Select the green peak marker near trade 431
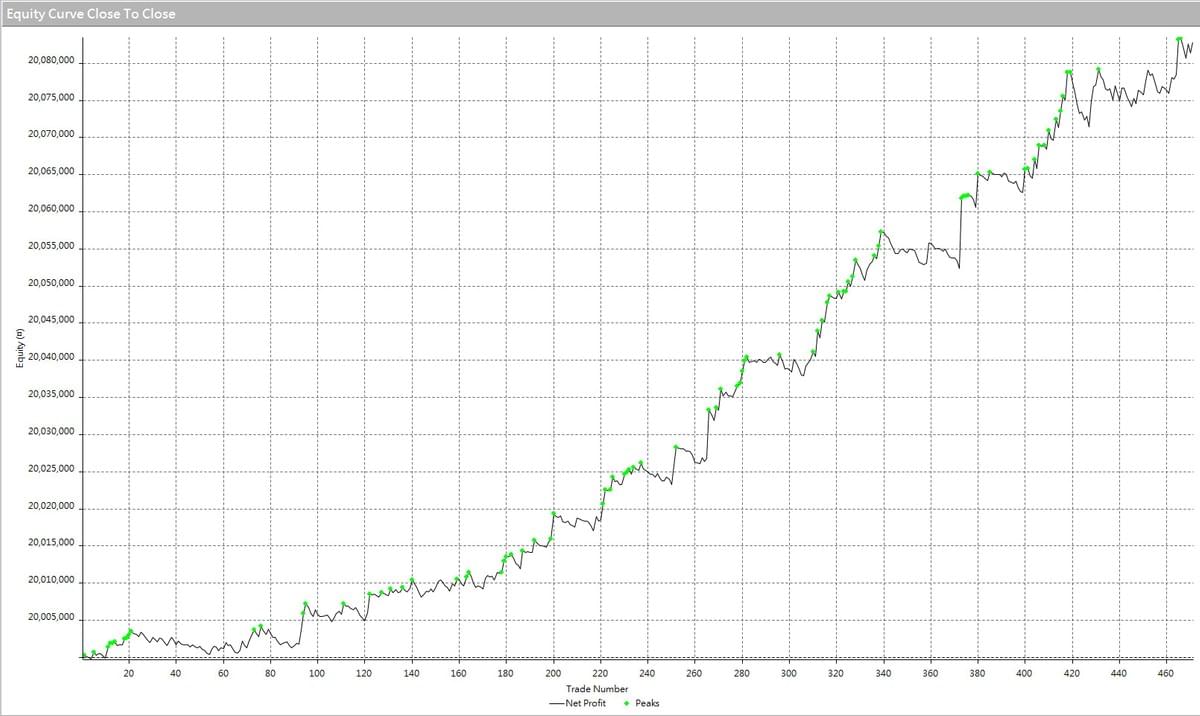 coord(1098,70)
